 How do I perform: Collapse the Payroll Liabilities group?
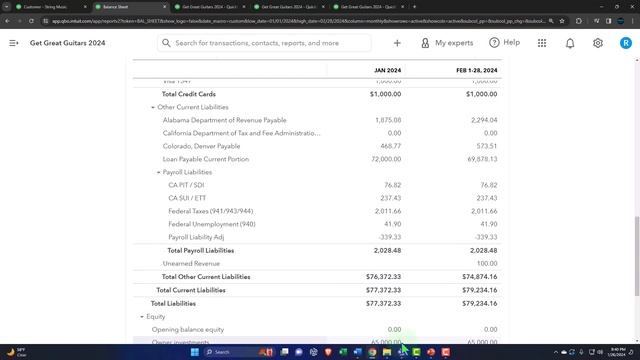pyautogui.click(x=158, y=172)
